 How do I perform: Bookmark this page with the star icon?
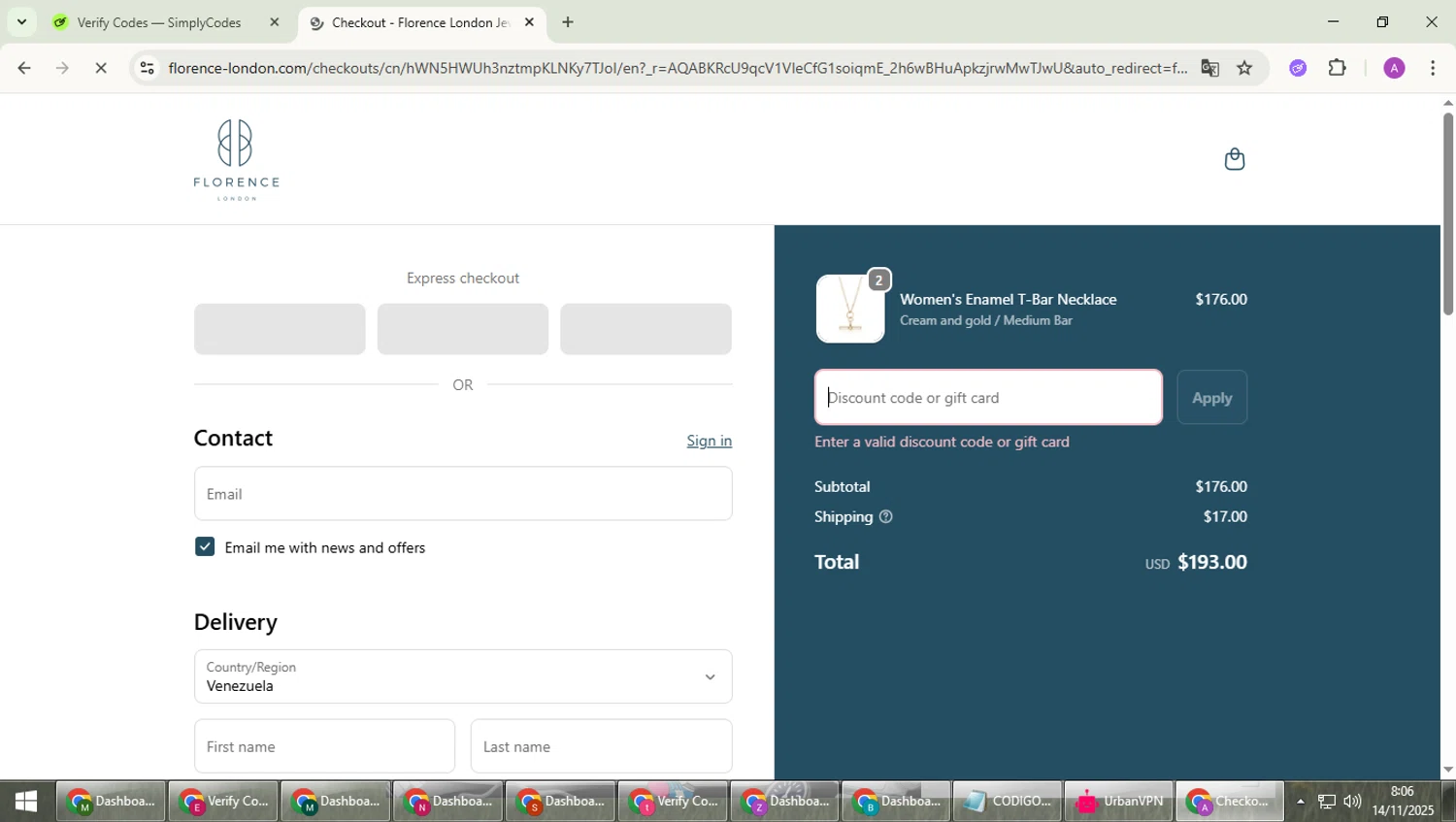[x=1244, y=68]
